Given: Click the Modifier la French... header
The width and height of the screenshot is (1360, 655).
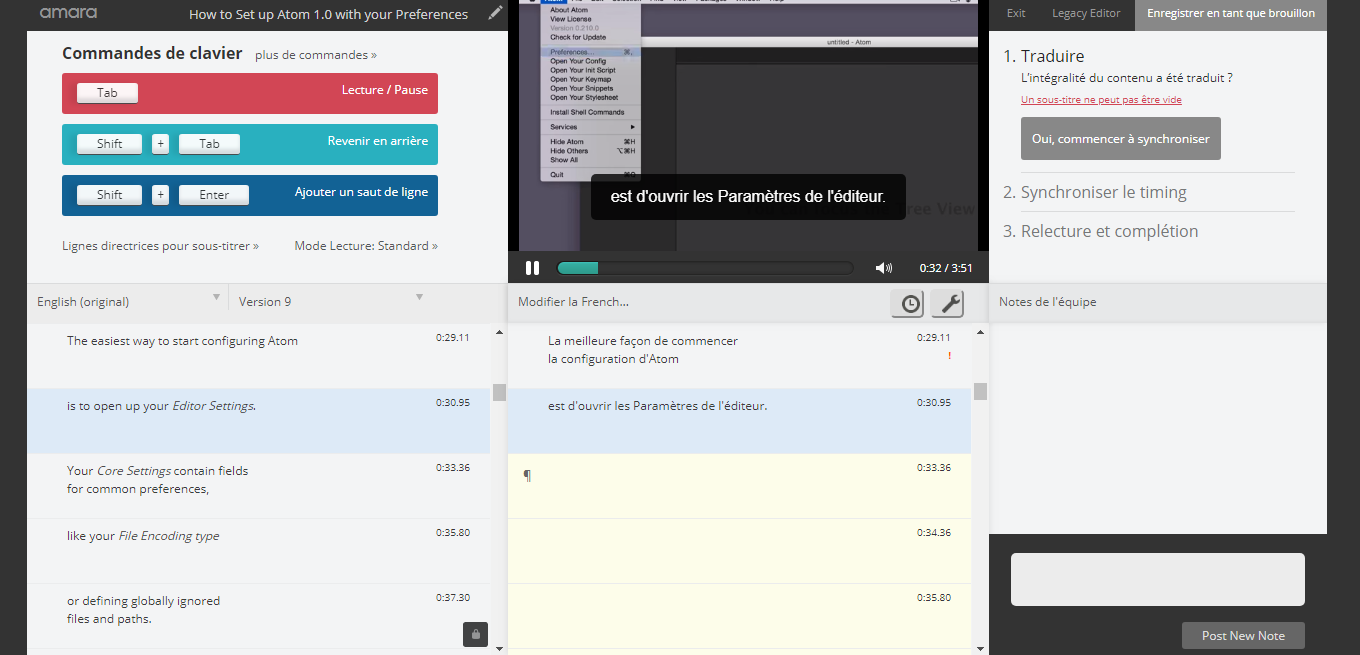Looking at the screenshot, I should coord(573,302).
